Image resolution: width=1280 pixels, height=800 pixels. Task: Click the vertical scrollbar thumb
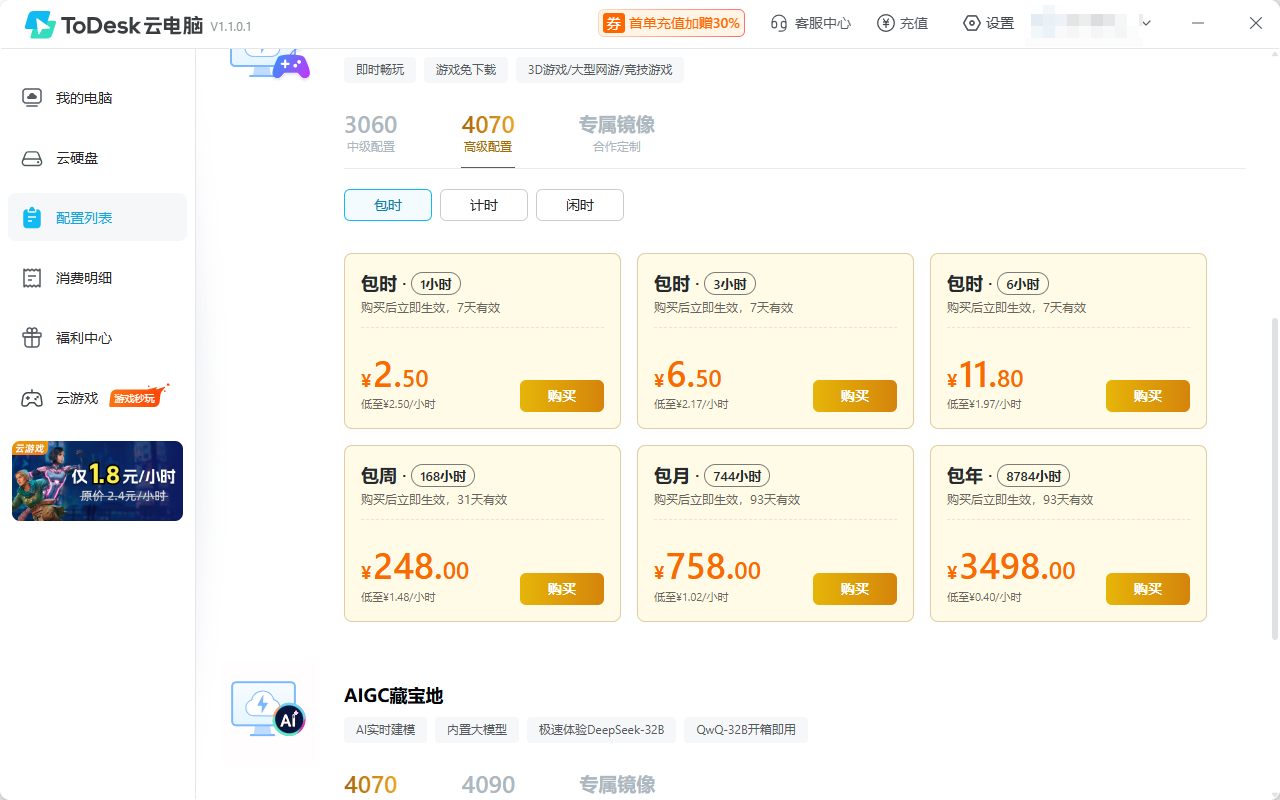(x=1274, y=479)
